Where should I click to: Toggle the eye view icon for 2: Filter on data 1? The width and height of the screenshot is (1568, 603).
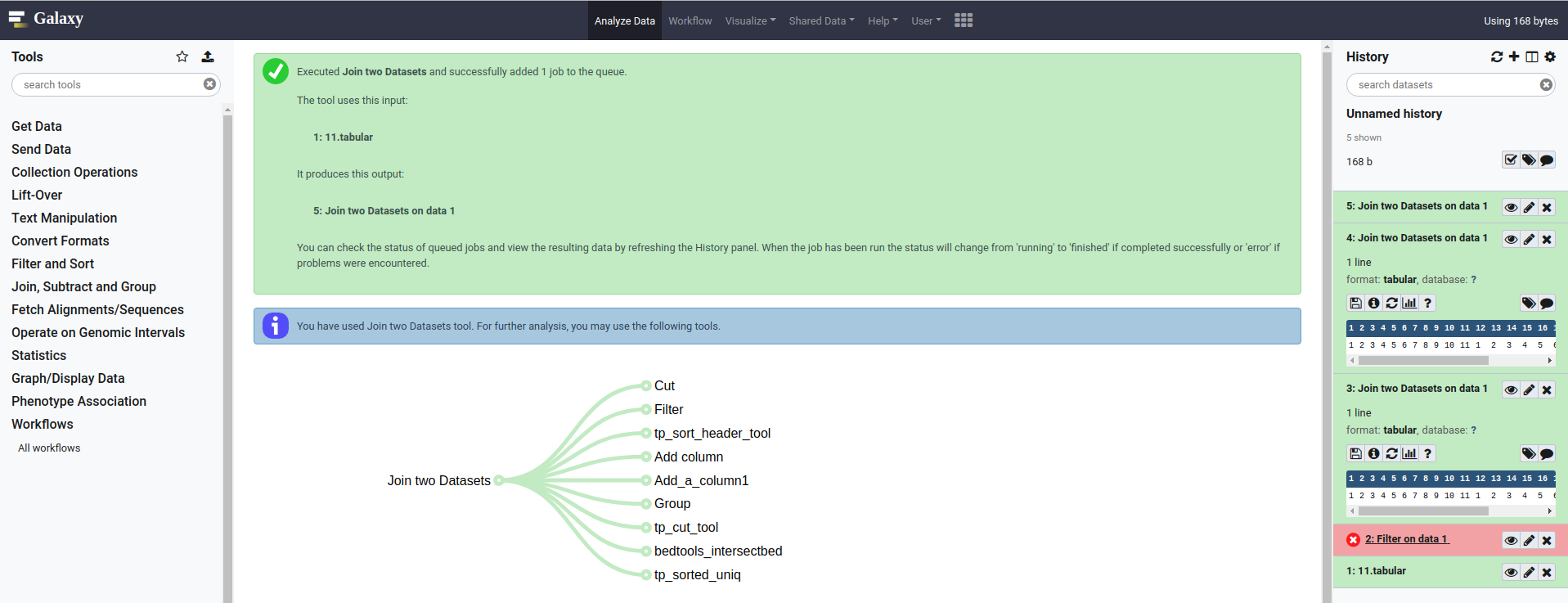(1511, 540)
